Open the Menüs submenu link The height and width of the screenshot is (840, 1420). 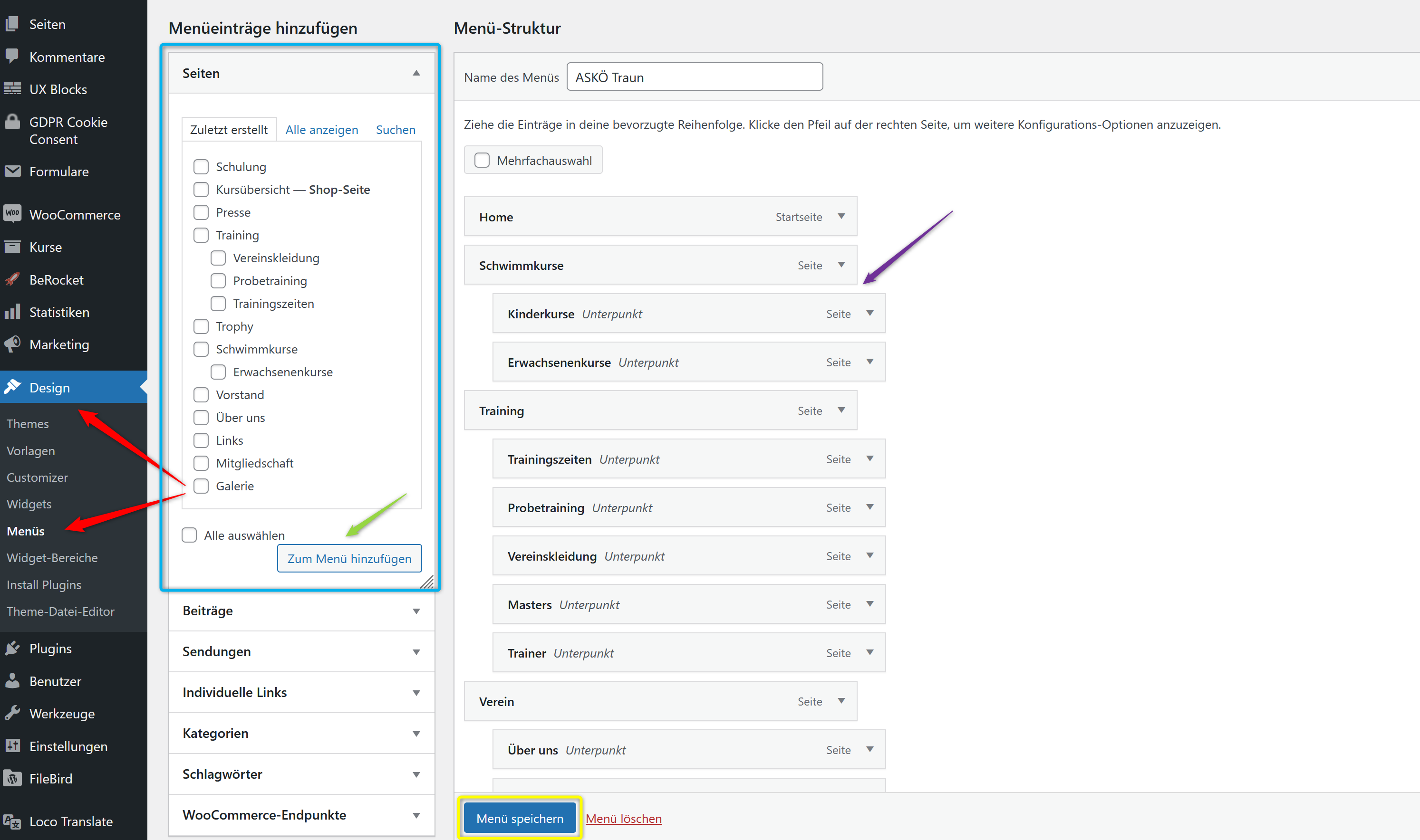(x=26, y=531)
